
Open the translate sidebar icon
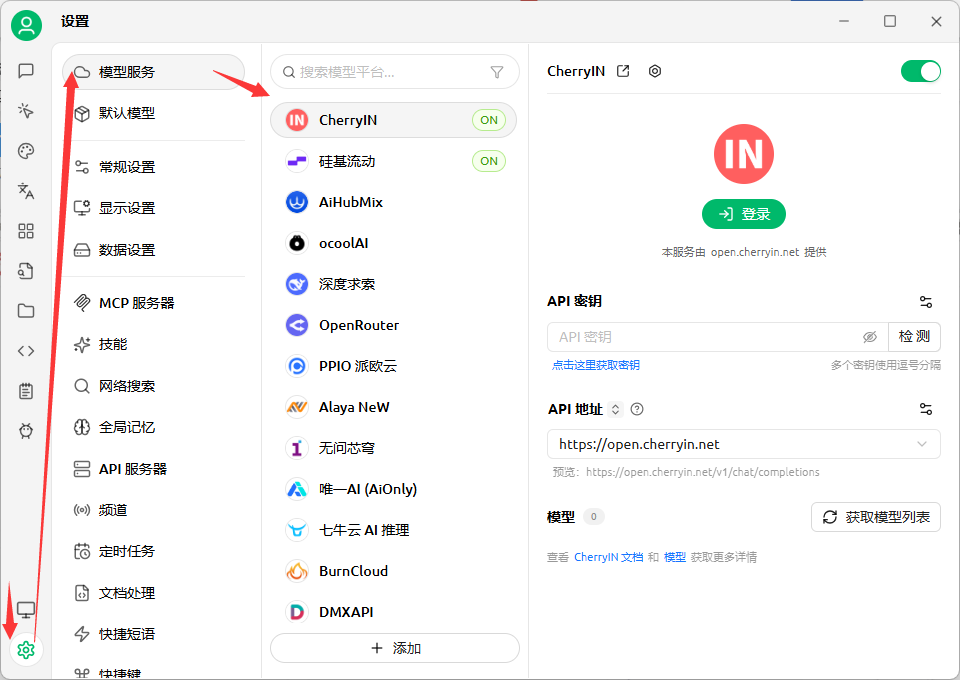[x=26, y=191]
